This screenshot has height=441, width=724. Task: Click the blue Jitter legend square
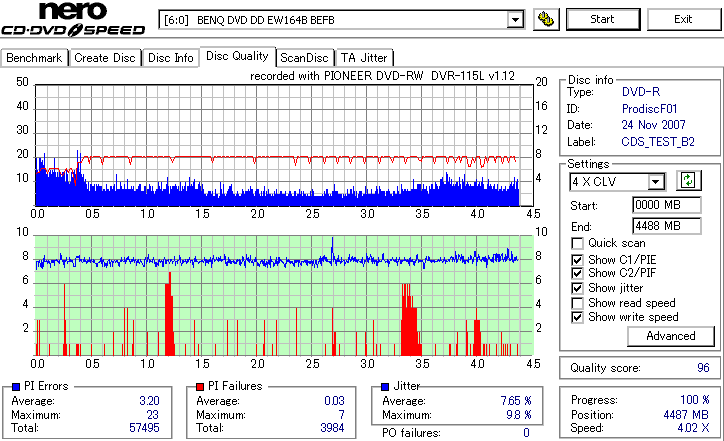coord(385,387)
